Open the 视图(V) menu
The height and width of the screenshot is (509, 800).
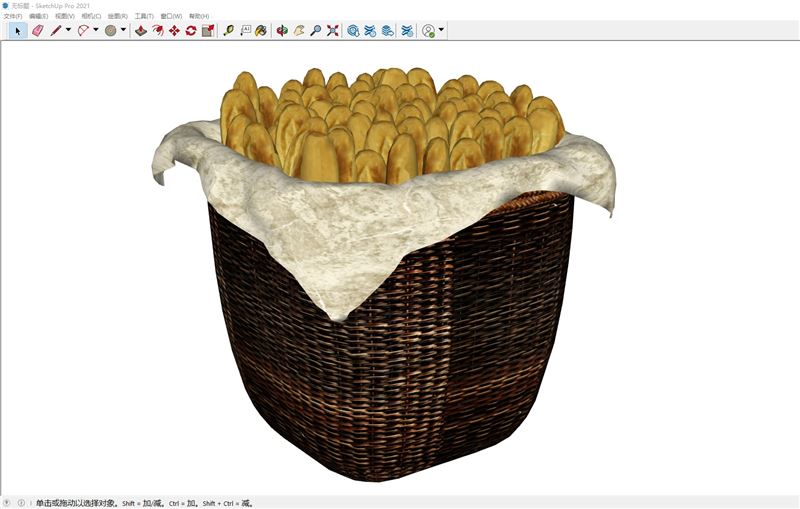pyautogui.click(x=65, y=16)
